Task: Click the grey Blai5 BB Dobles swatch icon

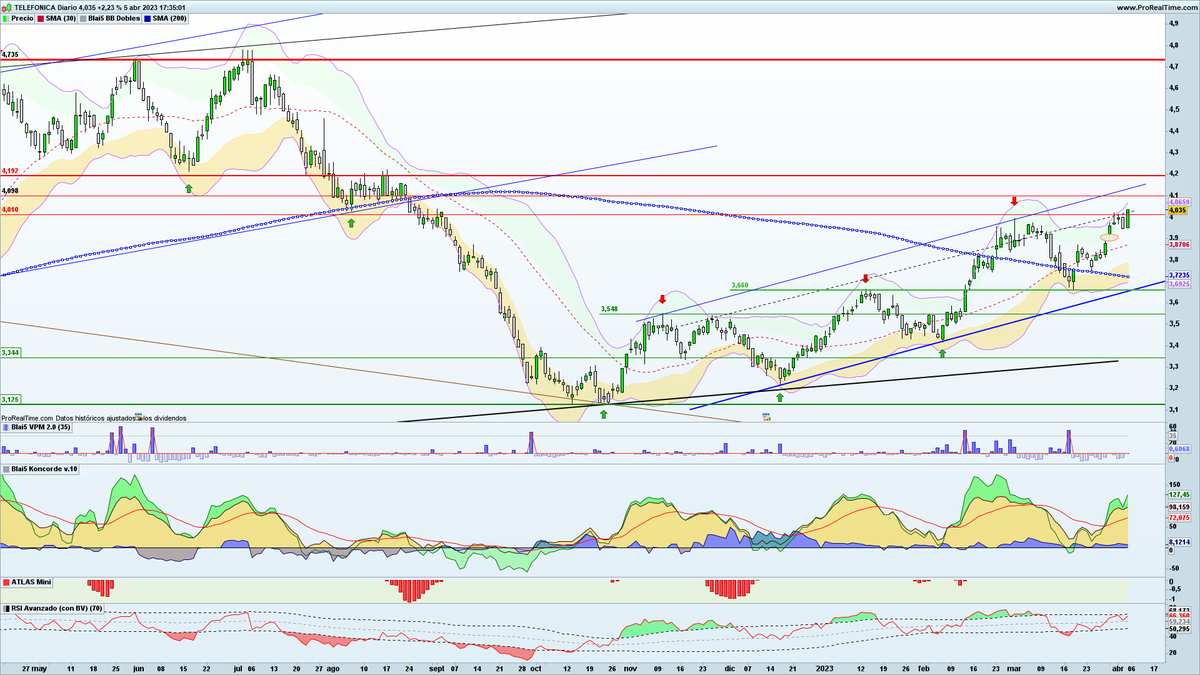Action: pyautogui.click(x=84, y=19)
